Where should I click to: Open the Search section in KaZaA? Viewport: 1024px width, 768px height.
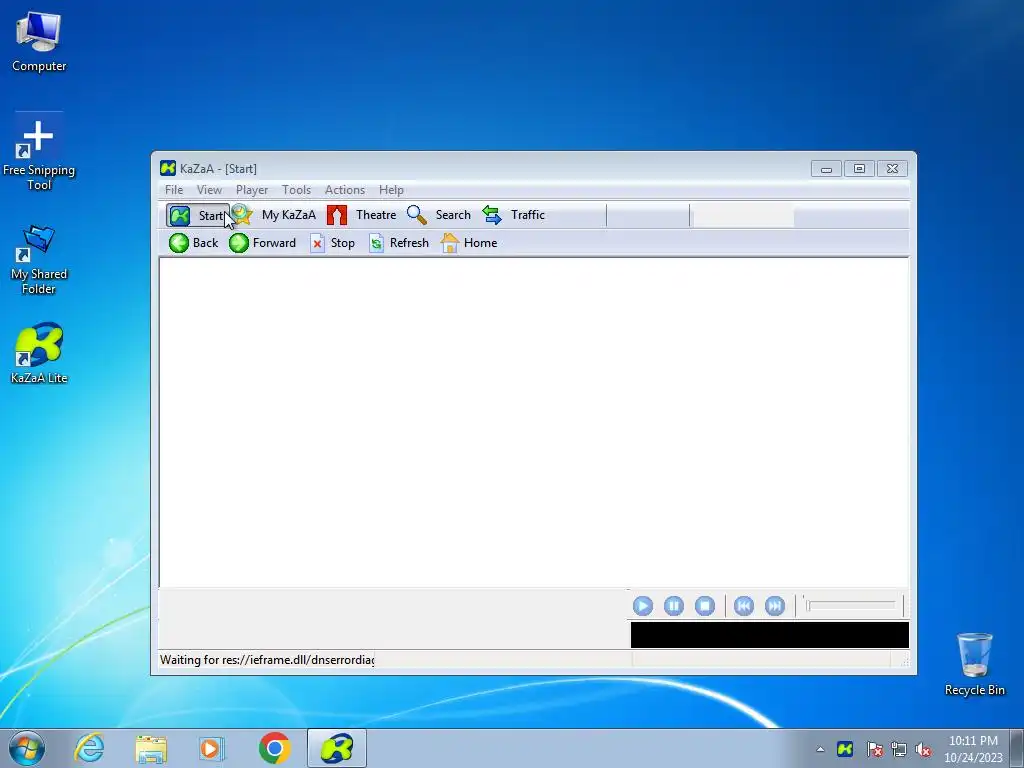[439, 215]
